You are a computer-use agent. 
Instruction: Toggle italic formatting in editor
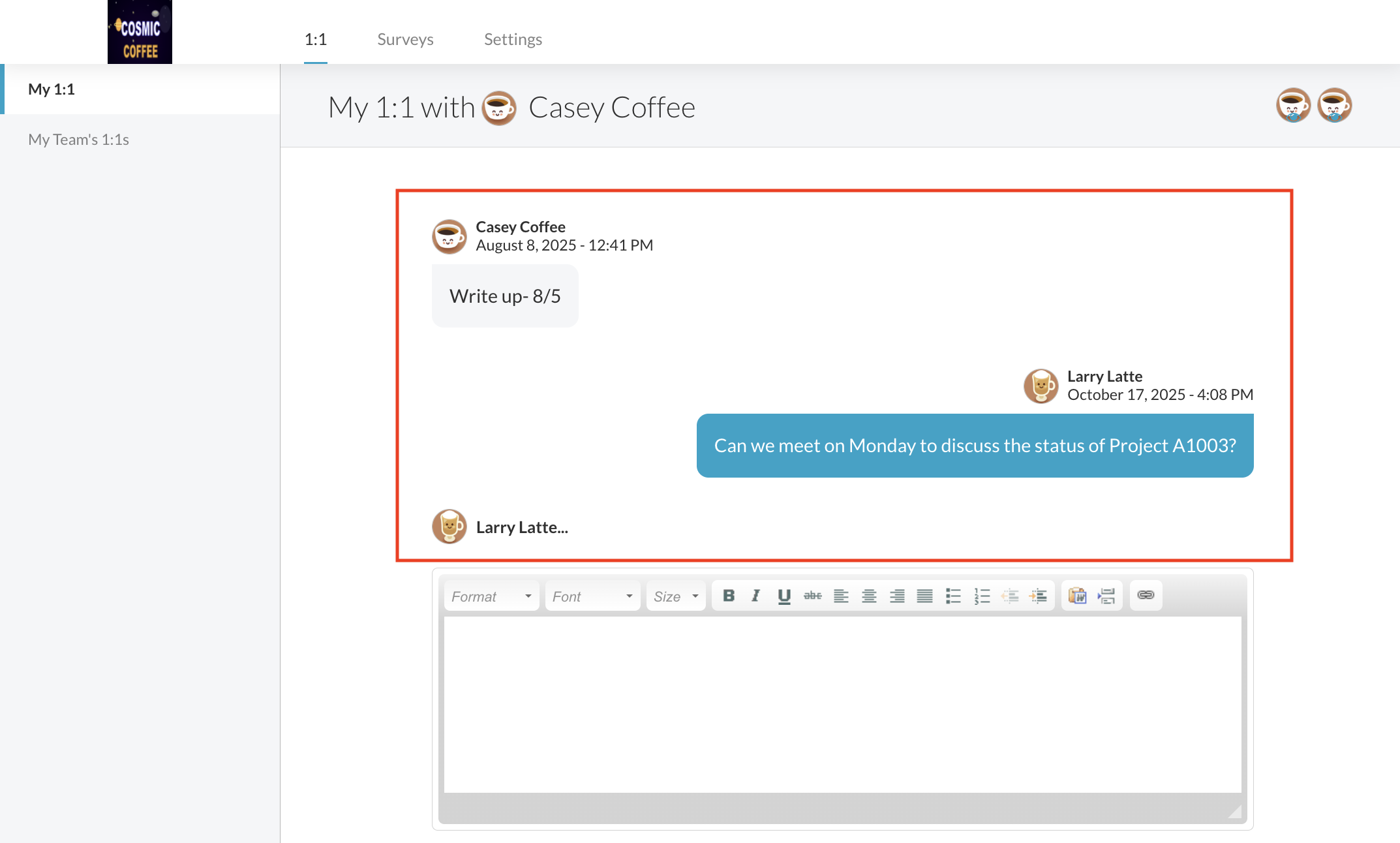[755, 596]
